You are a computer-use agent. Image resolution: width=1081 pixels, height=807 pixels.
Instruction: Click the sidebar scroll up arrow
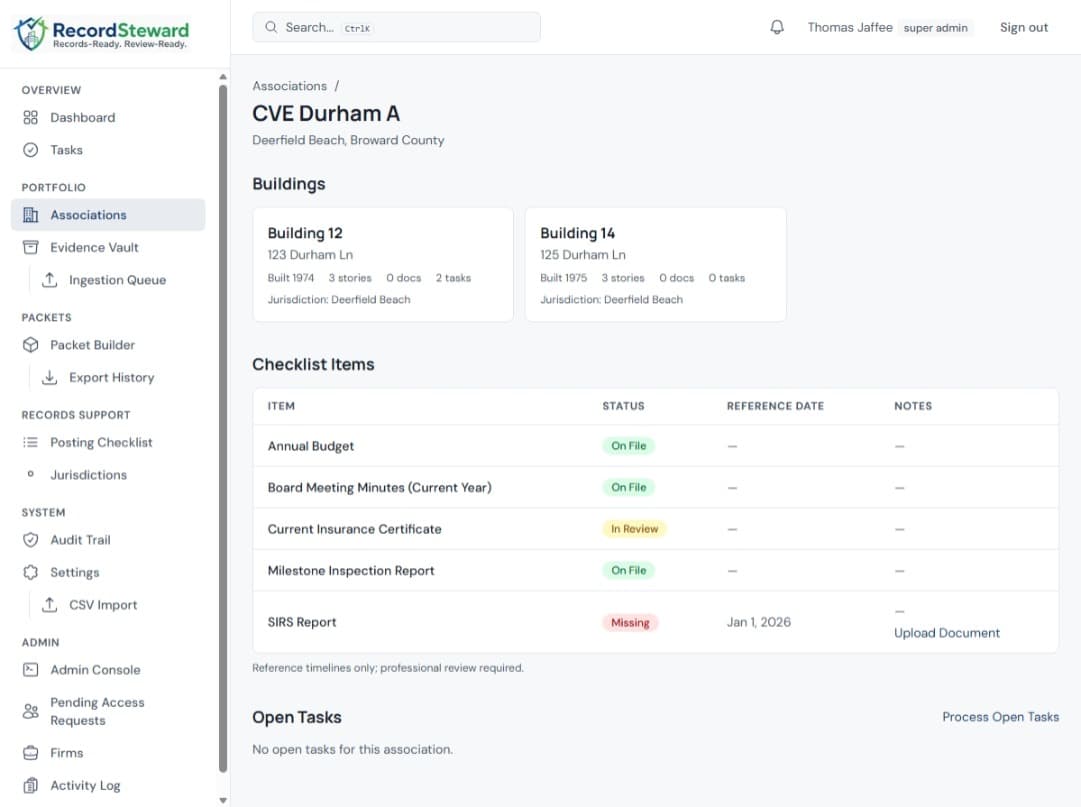[x=223, y=76]
